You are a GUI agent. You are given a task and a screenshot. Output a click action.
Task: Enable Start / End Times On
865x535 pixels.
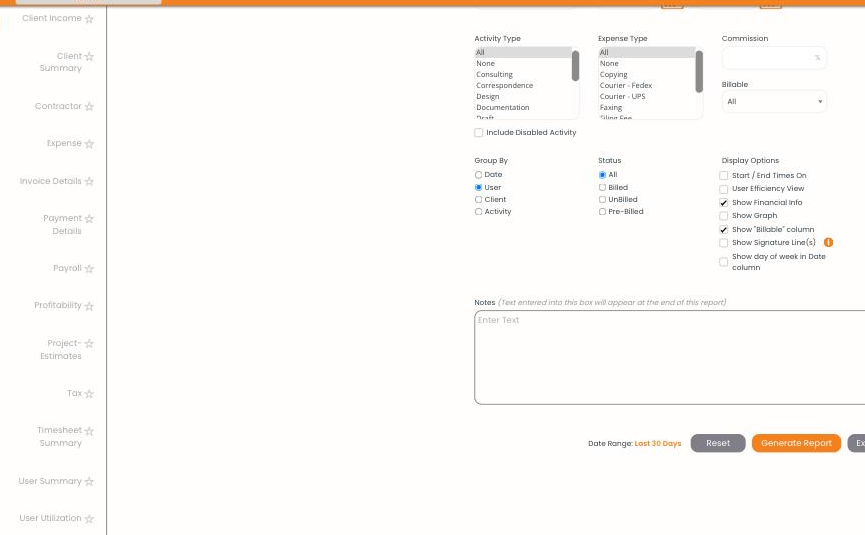pyautogui.click(x=724, y=175)
